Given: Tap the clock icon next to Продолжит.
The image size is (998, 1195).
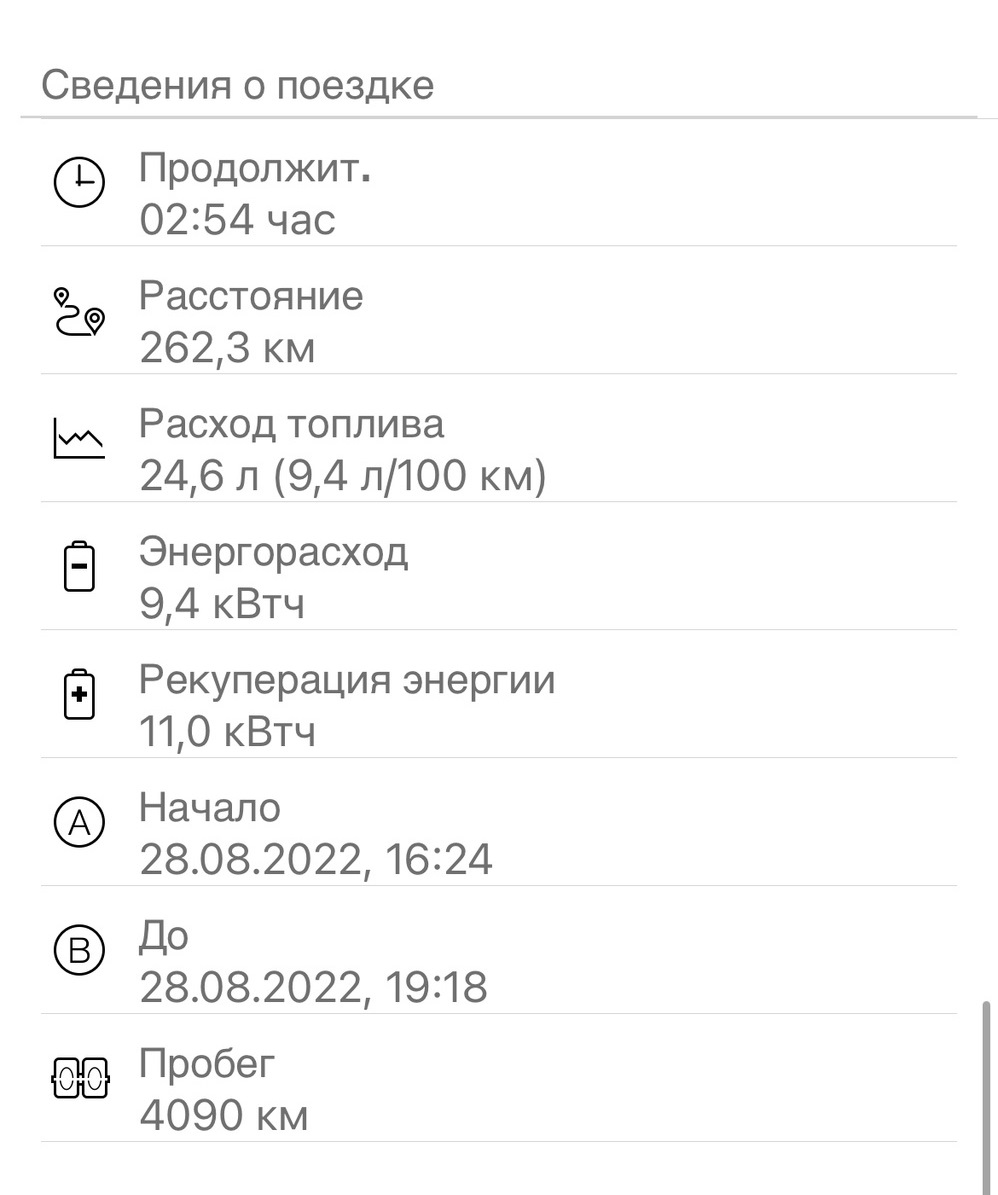Looking at the screenshot, I should pyautogui.click(x=79, y=182).
